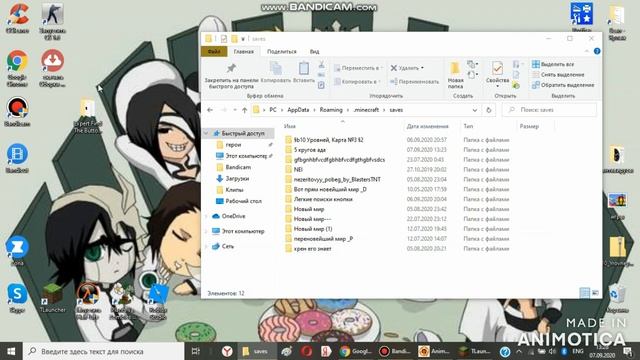Click Pin to Quick access ribbon button
The height and width of the screenshot is (360, 640).
click(231, 76)
